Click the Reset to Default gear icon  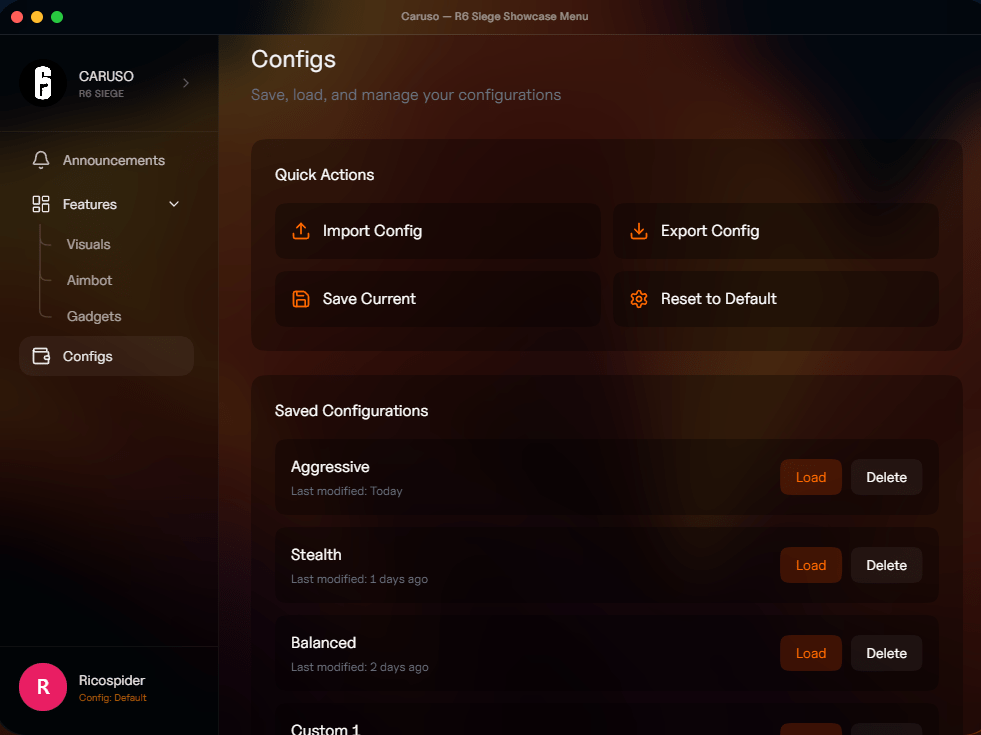pyautogui.click(x=639, y=299)
